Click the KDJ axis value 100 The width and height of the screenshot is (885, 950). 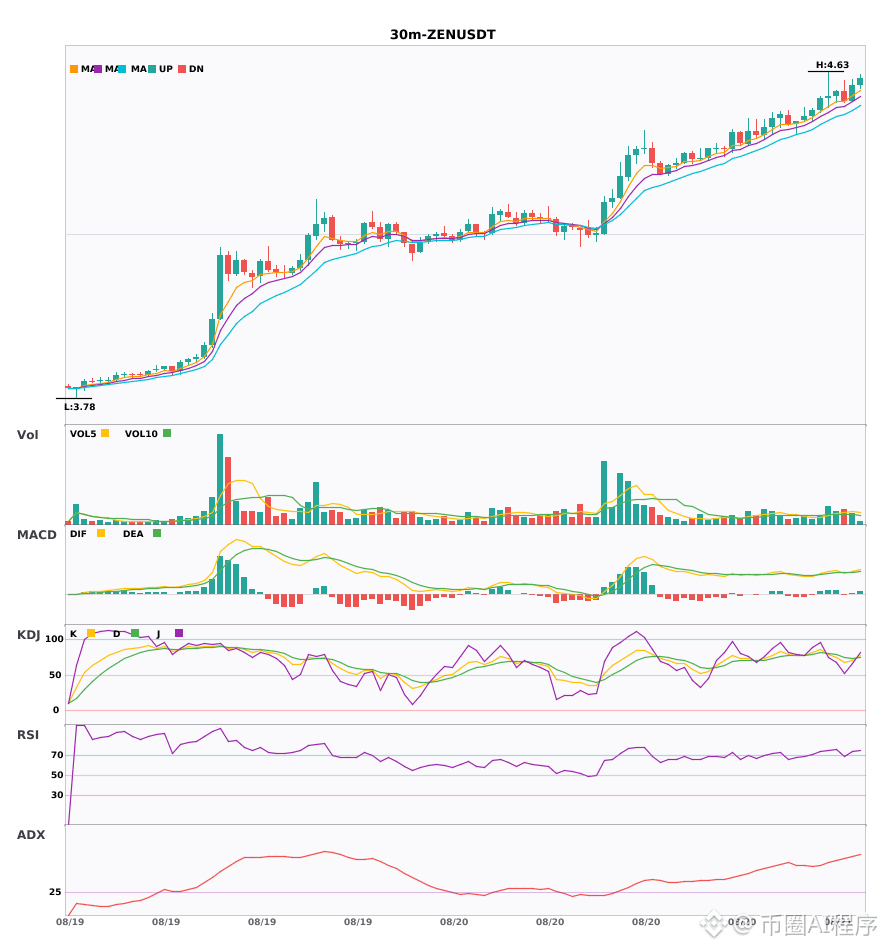pyautogui.click(x=55, y=639)
